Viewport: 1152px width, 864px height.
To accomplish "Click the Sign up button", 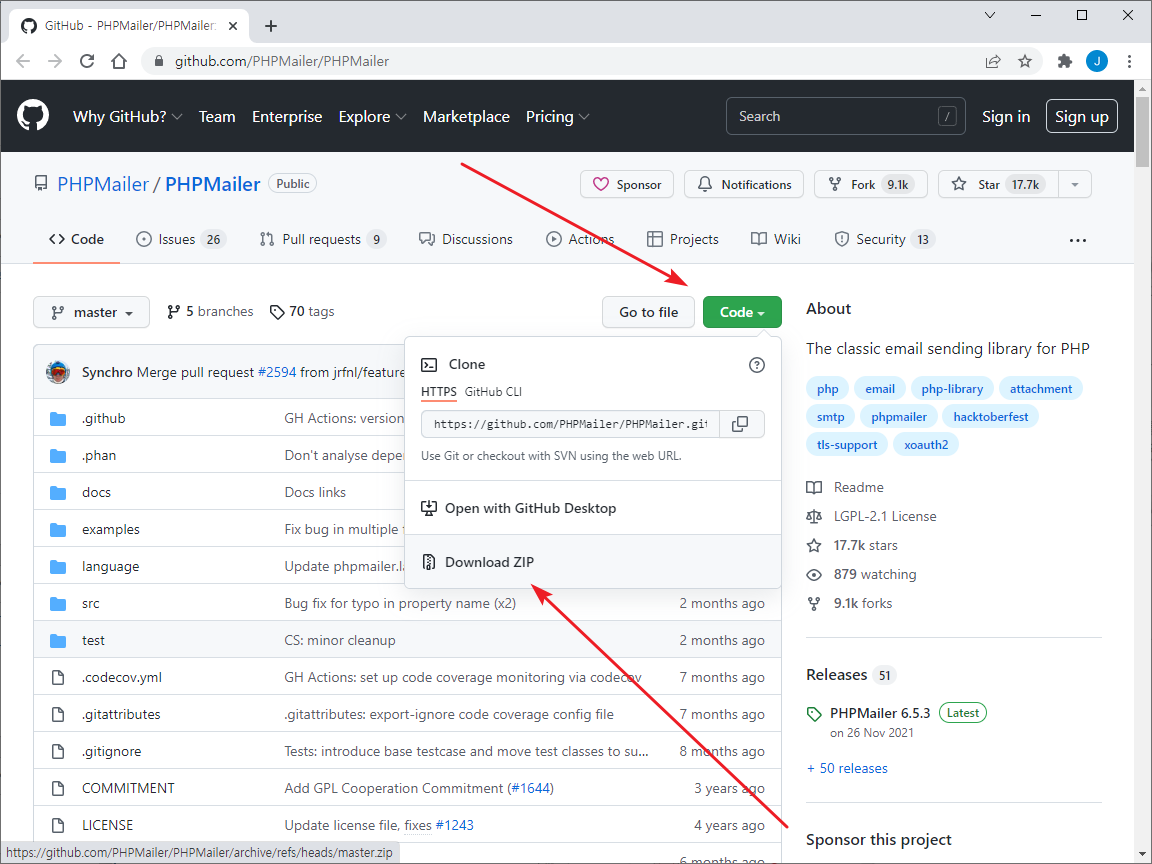I will 1081,116.
